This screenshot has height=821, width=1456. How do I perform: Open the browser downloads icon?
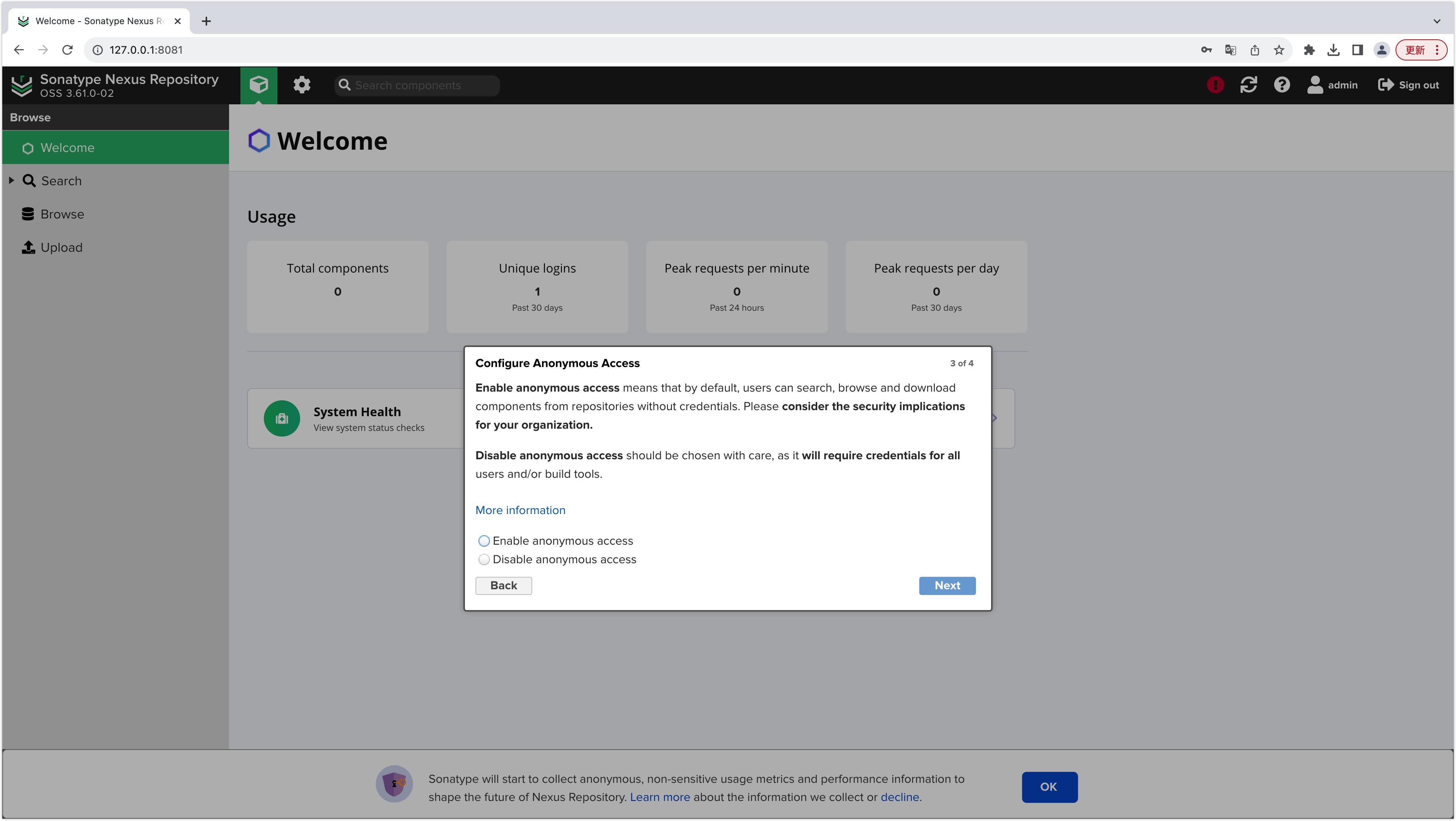click(1334, 50)
